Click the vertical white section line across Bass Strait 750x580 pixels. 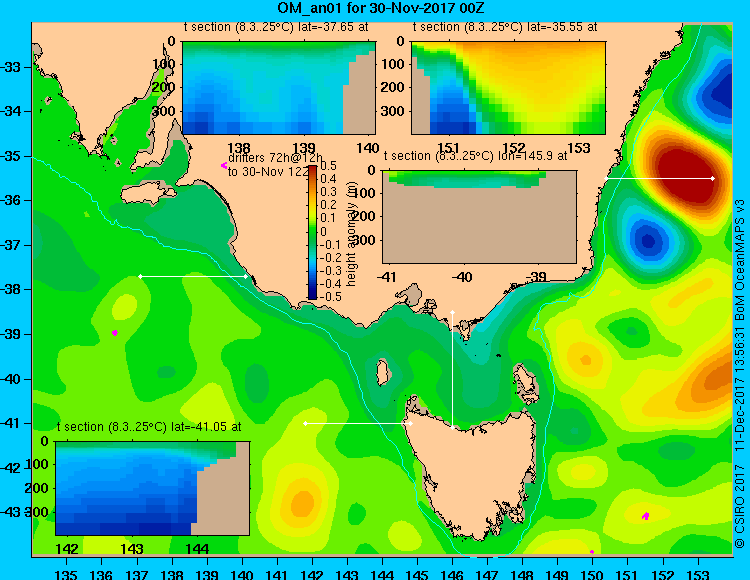[452, 370]
